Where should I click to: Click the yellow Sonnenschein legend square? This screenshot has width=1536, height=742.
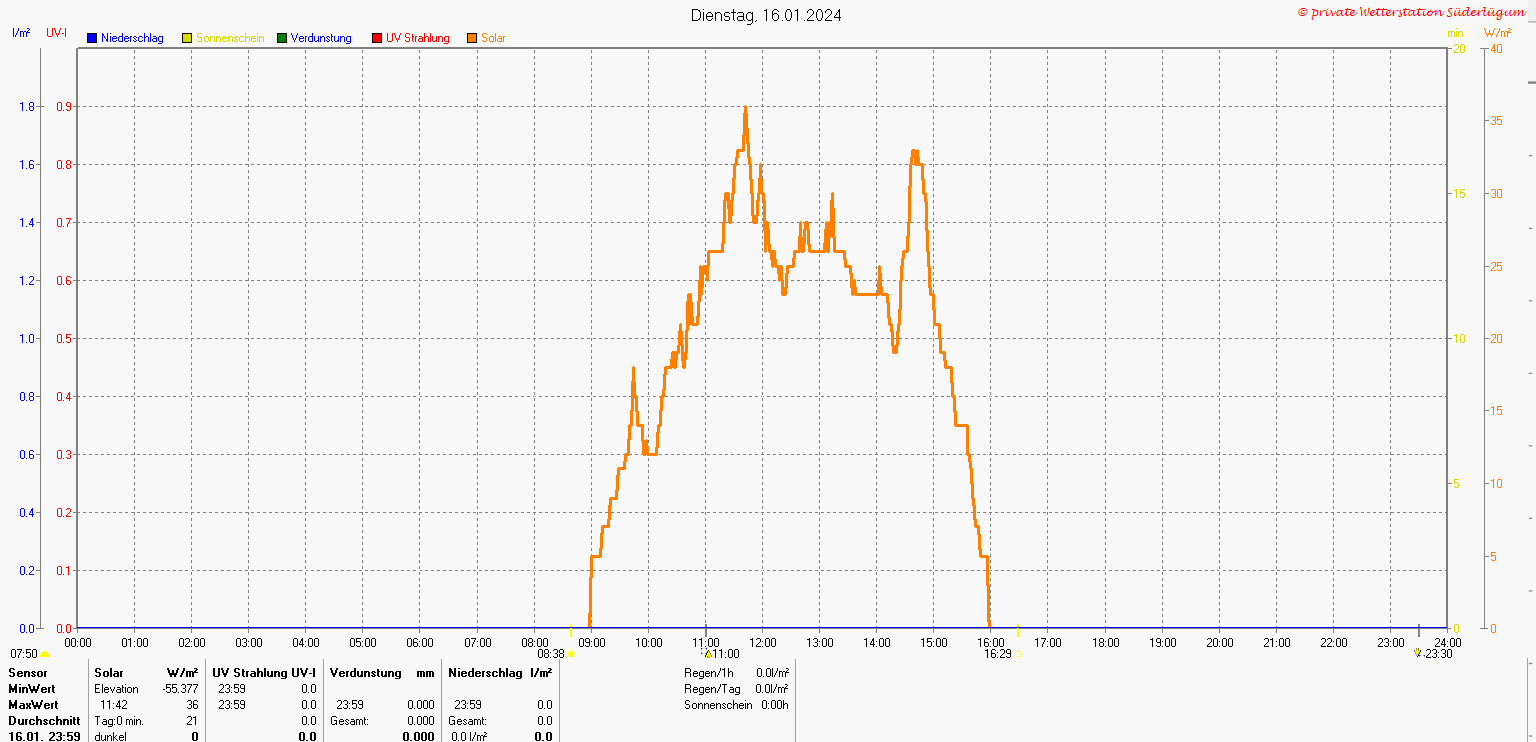(187, 38)
